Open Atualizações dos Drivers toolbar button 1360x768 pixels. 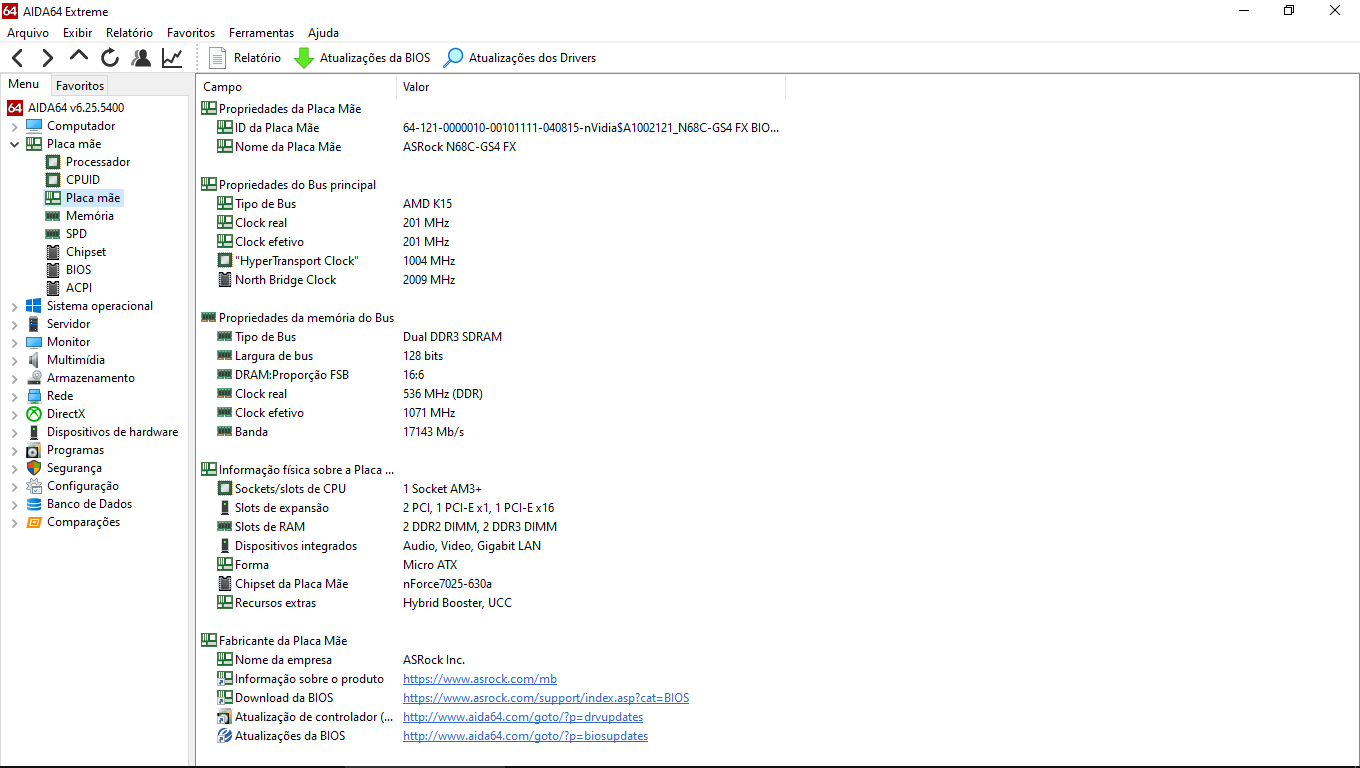(x=520, y=58)
